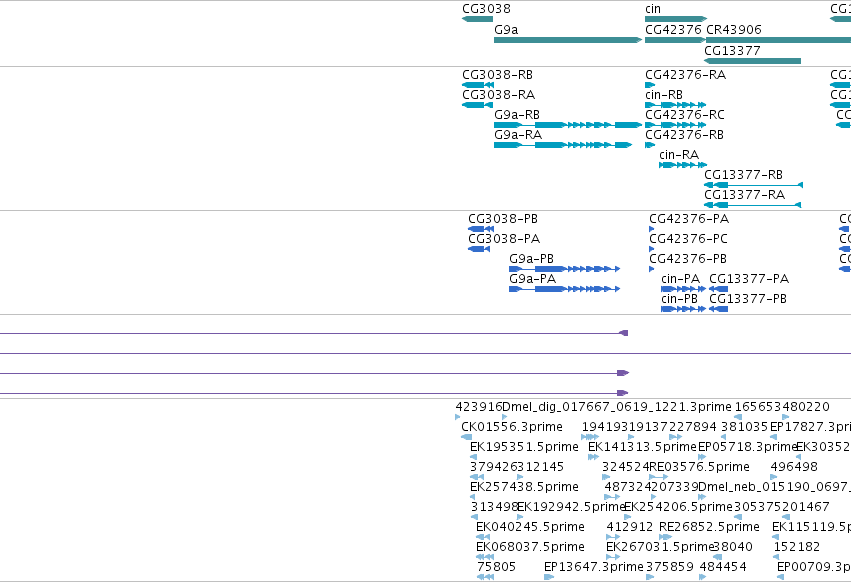Select EST CK01556.3prime
Screen dimensions: 851x582
[x=466, y=437]
